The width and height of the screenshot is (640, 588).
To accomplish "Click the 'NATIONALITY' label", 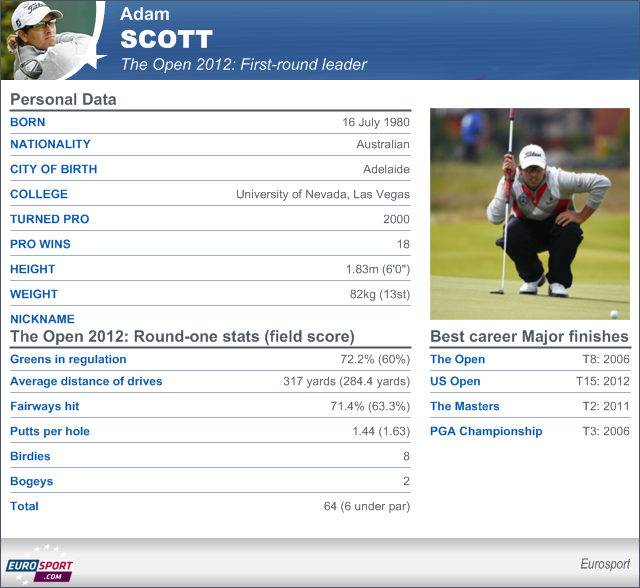I will [x=50, y=144].
